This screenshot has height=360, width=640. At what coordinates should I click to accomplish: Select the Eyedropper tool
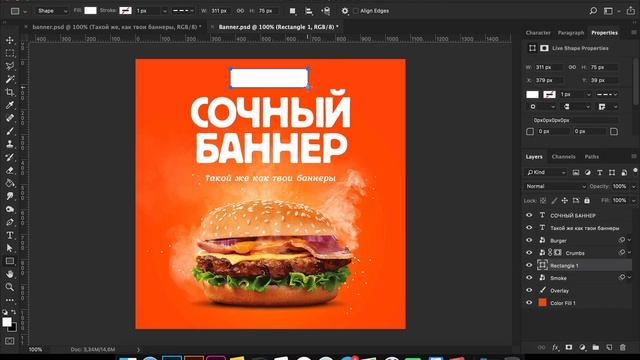[10, 105]
